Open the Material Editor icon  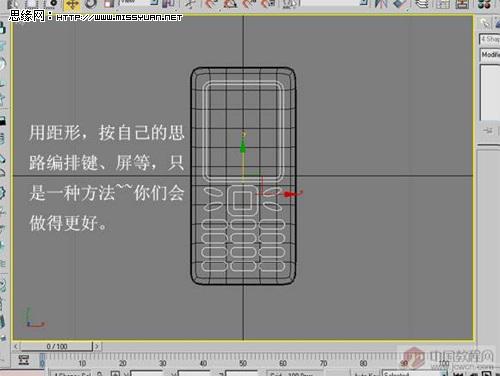[x=484, y=3]
